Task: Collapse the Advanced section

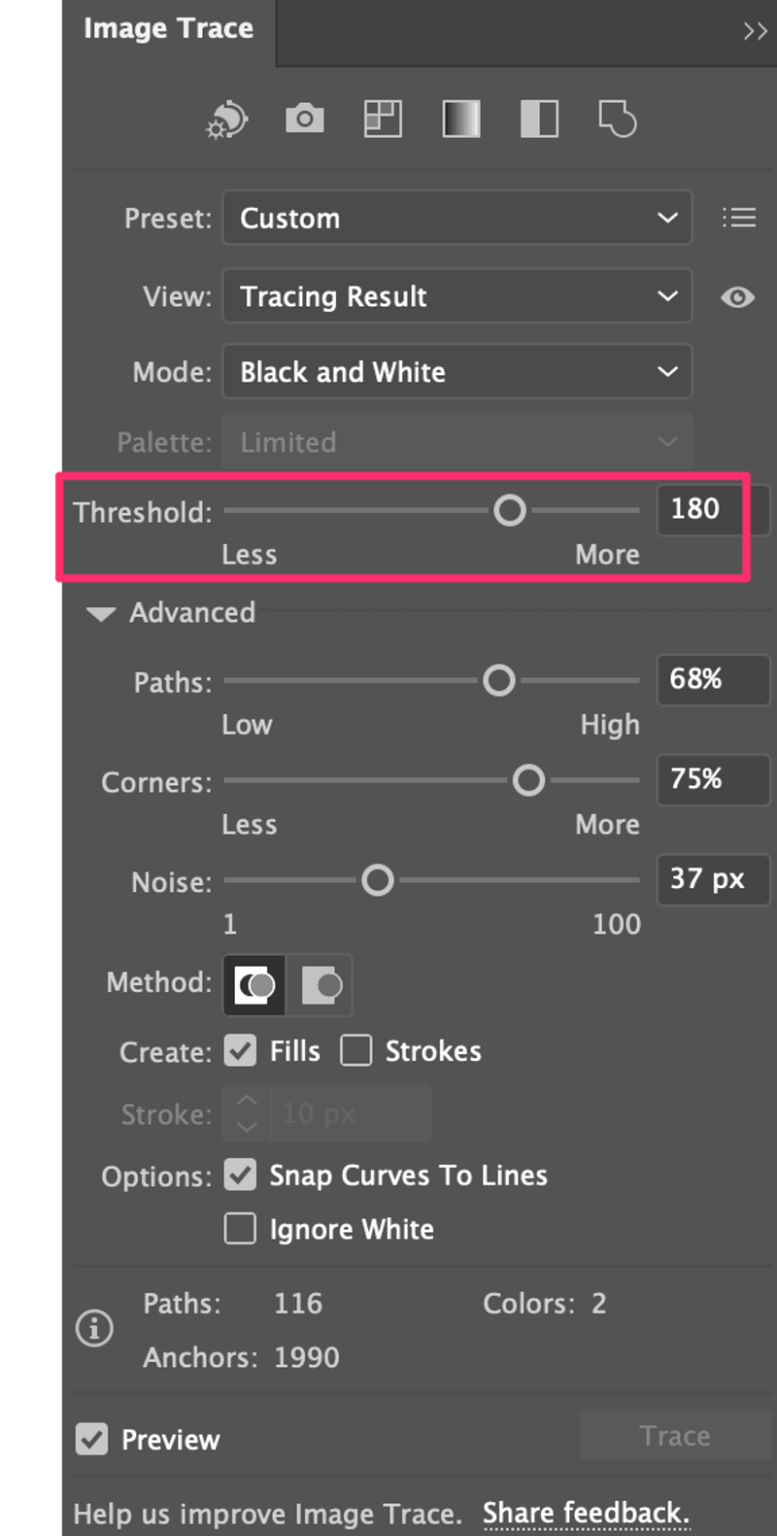Action: [99, 614]
